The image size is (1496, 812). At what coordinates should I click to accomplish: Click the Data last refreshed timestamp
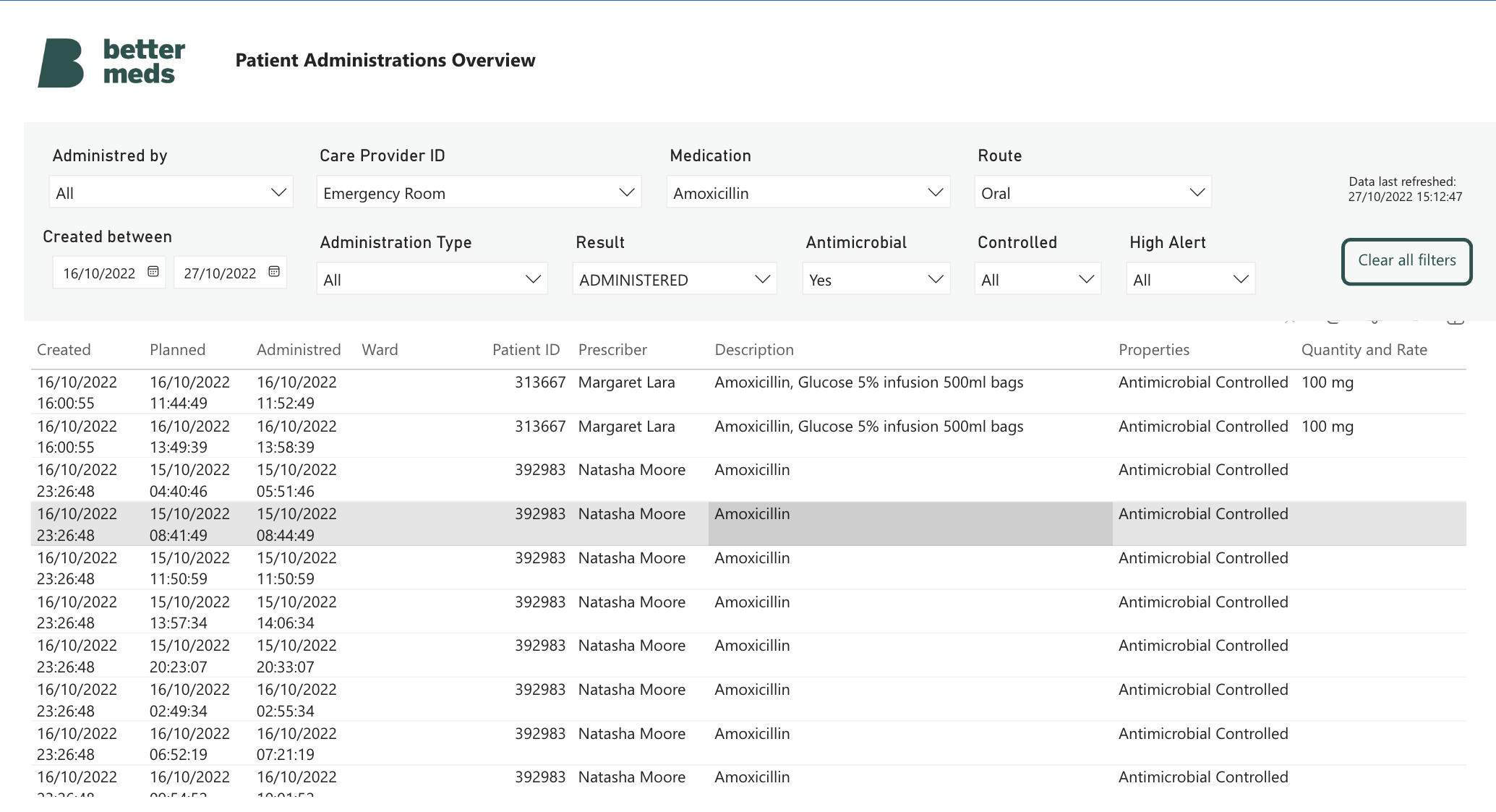tap(1405, 189)
